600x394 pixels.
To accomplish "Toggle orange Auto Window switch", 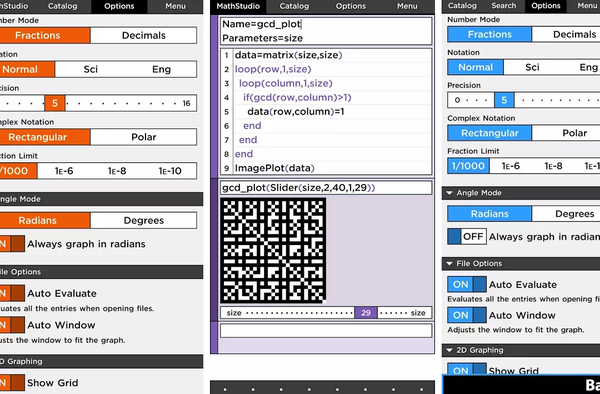I will pos(12,325).
